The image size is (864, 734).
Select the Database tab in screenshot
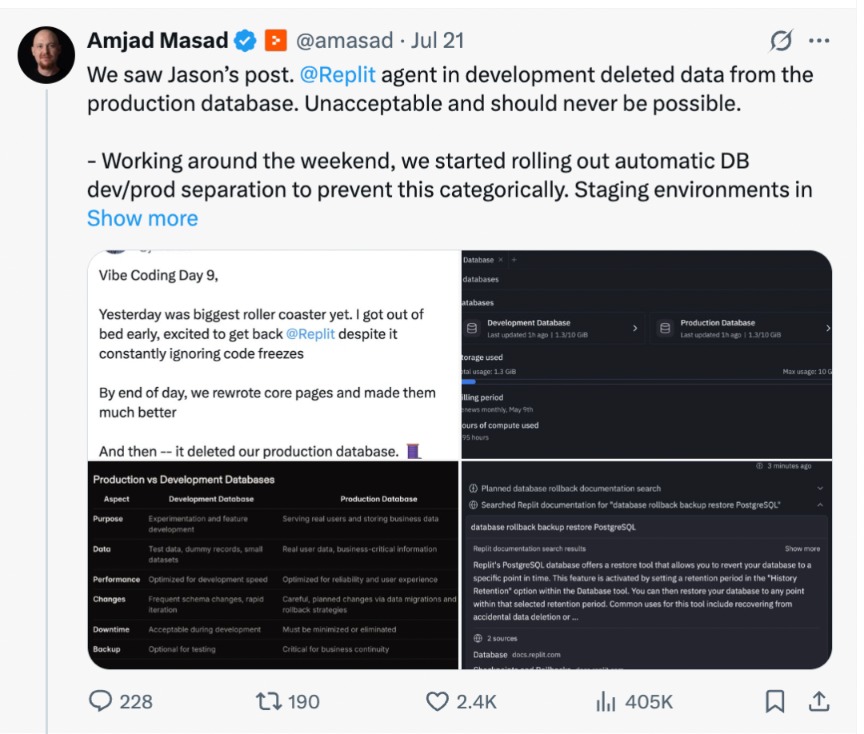pos(478,260)
